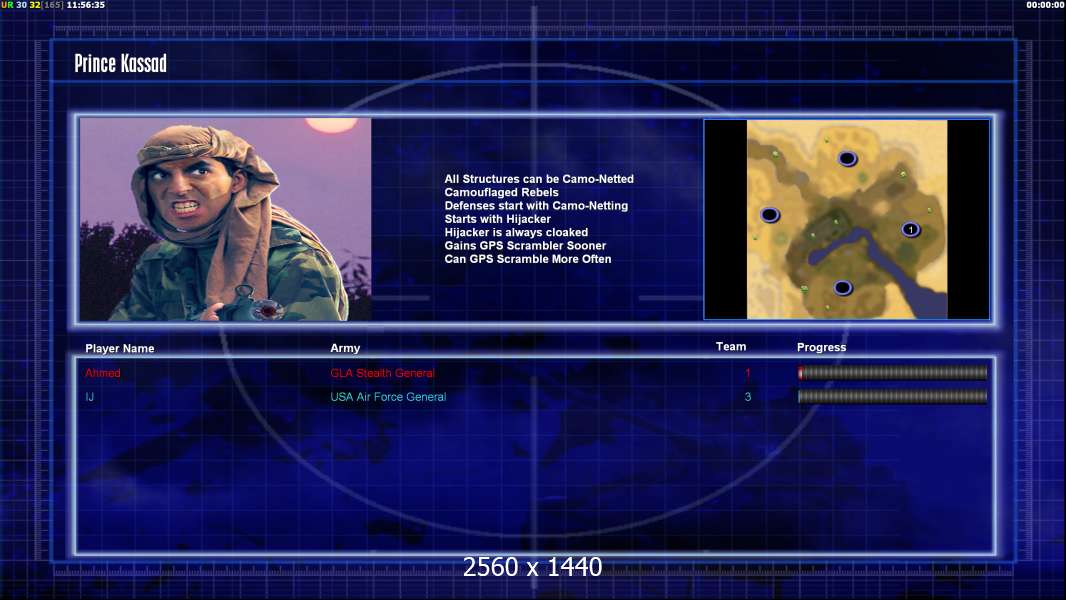Viewport: 1066px width, 600px height.
Task: Click 'Gains GPS Scrambler Sooner' line
Action: click(525, 245)
